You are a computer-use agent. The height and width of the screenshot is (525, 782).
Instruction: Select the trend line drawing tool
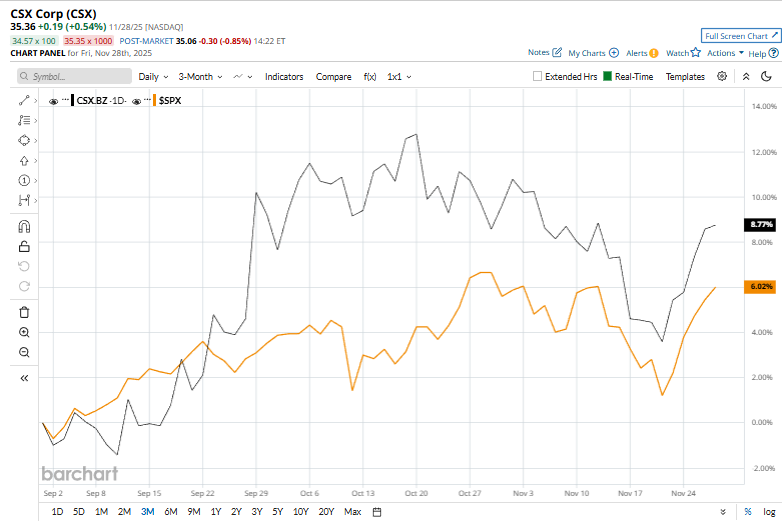(x=24, y=101)
